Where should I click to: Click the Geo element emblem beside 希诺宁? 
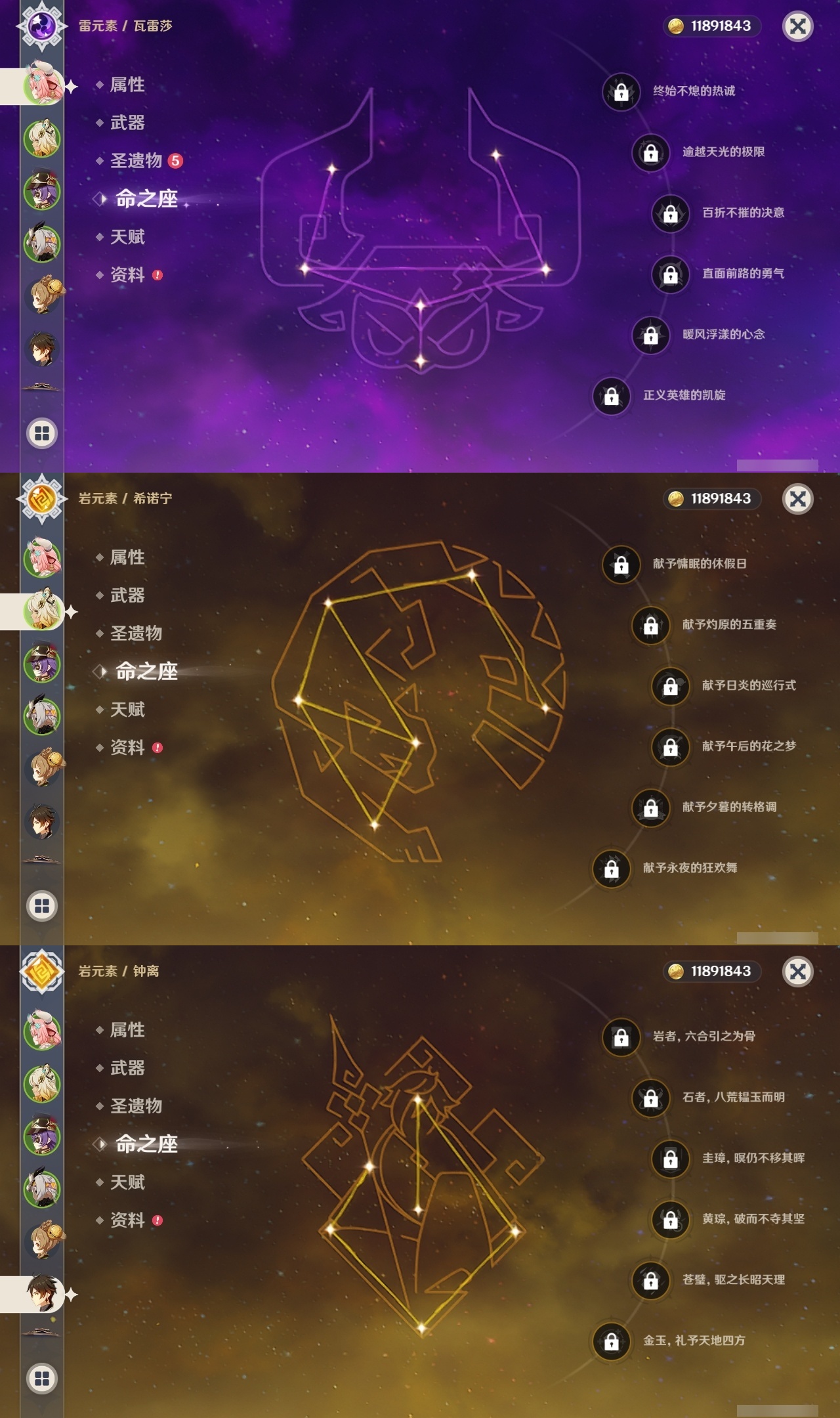(x=42, y=499)
